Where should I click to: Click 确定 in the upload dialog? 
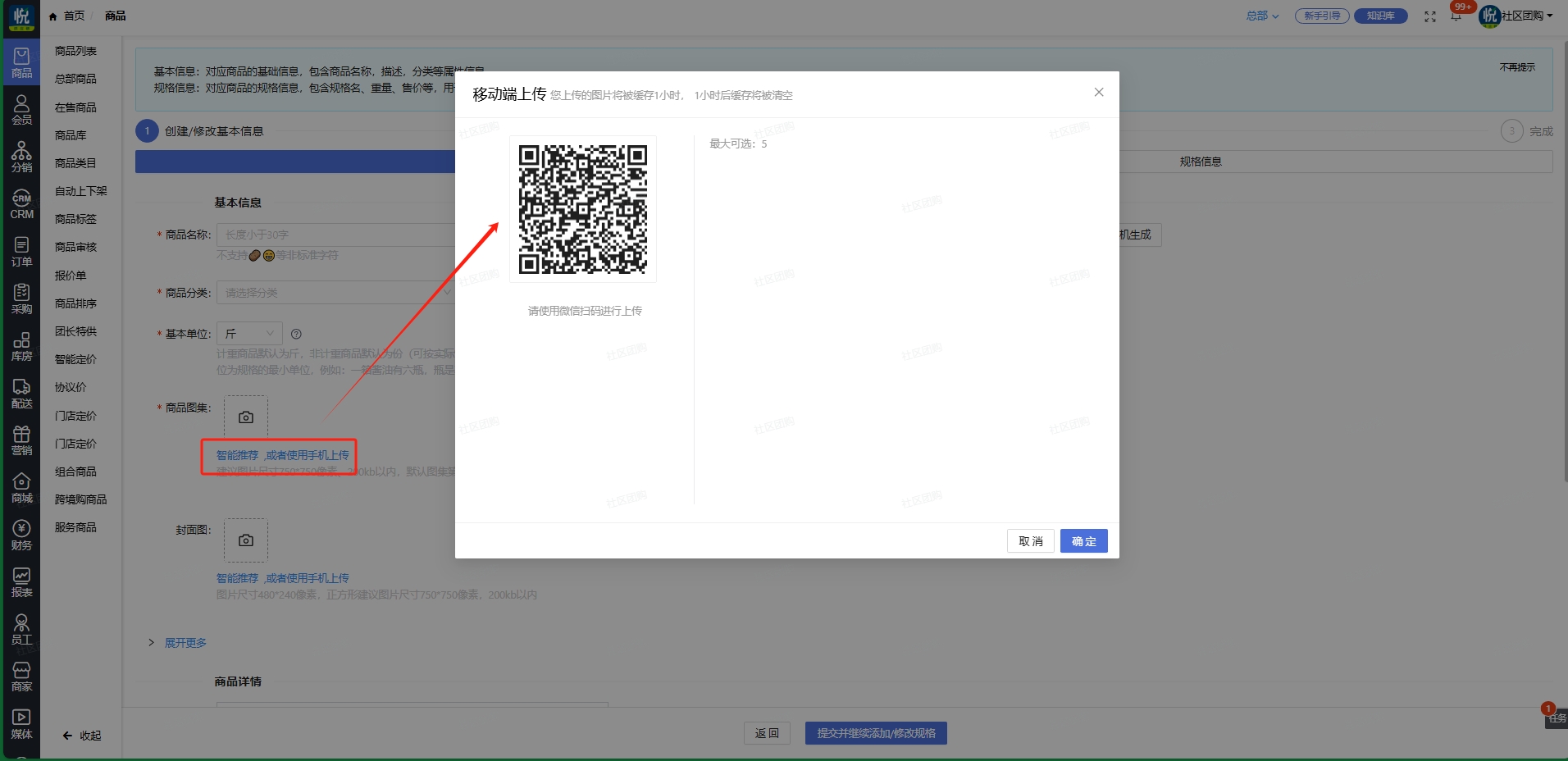[1084, 541]
